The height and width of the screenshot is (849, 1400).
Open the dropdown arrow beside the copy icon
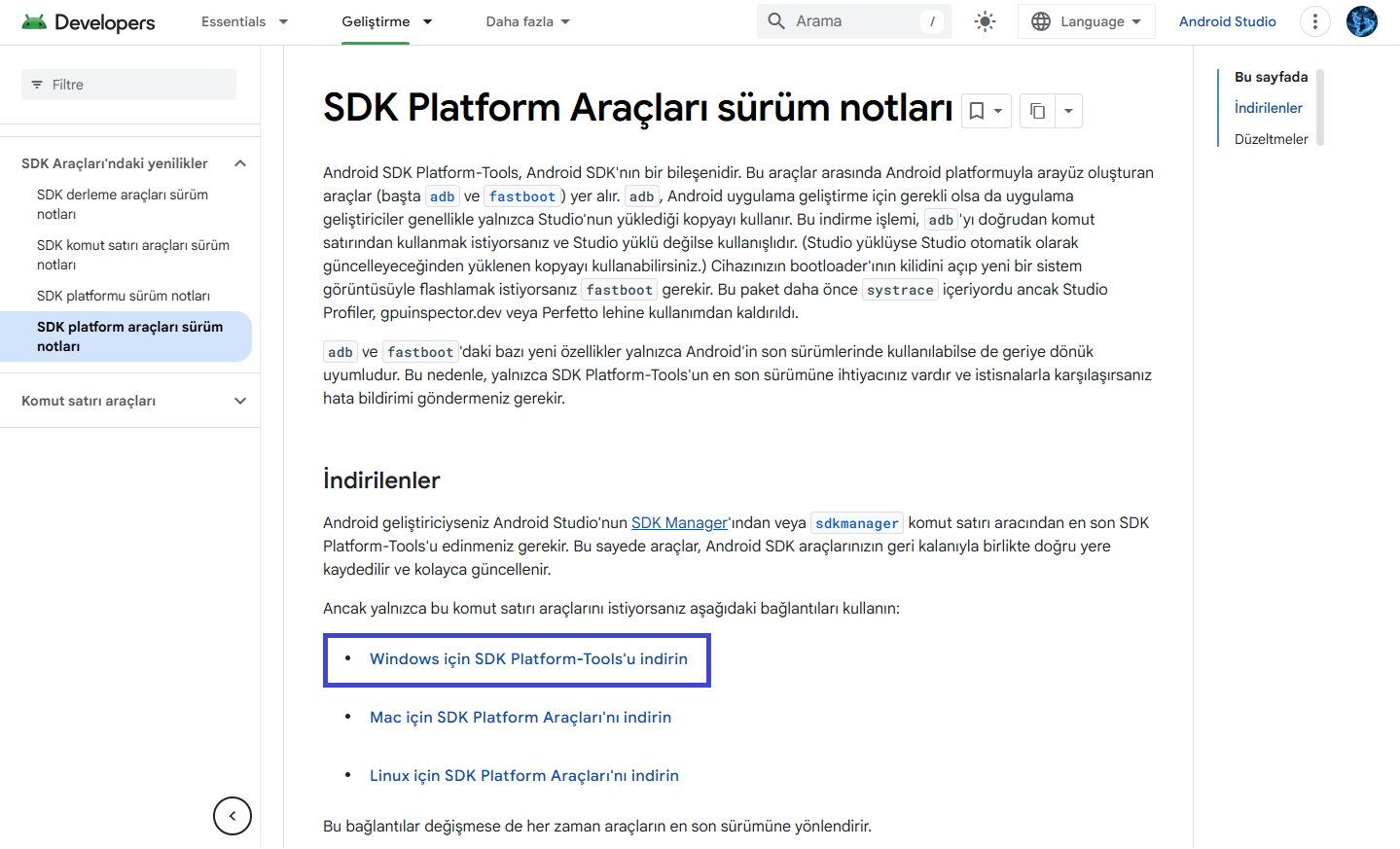tap(1068, 111)
